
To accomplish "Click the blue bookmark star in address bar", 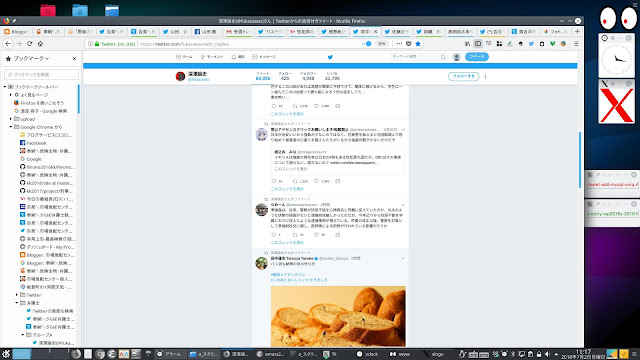I will pyautogui.click(x=418, y=44).
